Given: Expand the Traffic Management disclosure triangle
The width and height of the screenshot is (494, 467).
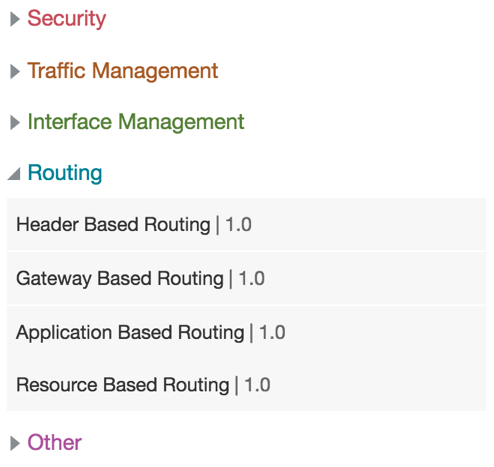Looking at the screenshot, I should pyautogui.click(x=15, y=72).
